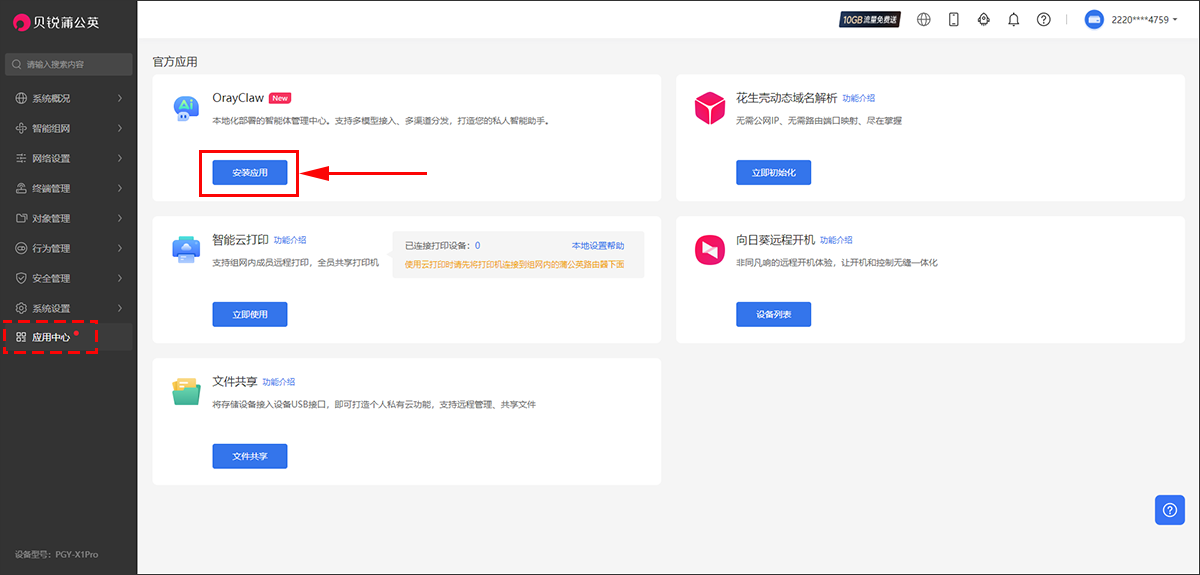This screenshot has height=575, width=1200.
Task: Click the rocket icon in top bar
Action: coord(984,19)
